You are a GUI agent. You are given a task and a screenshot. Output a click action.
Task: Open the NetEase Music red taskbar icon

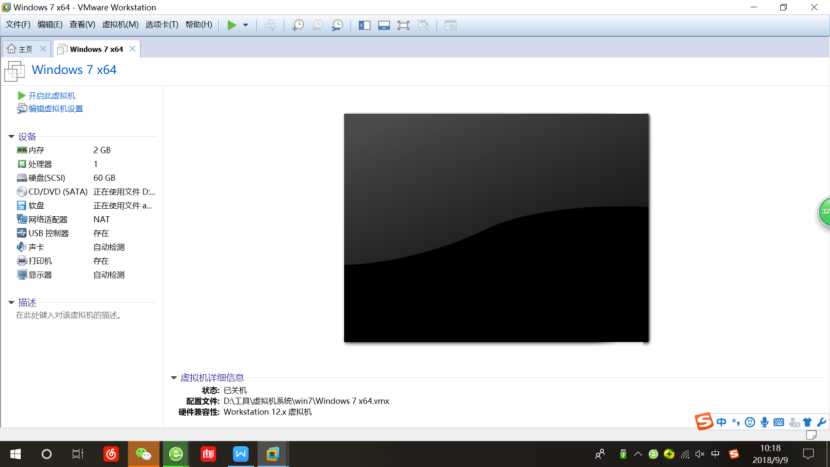tap(111, 454)
